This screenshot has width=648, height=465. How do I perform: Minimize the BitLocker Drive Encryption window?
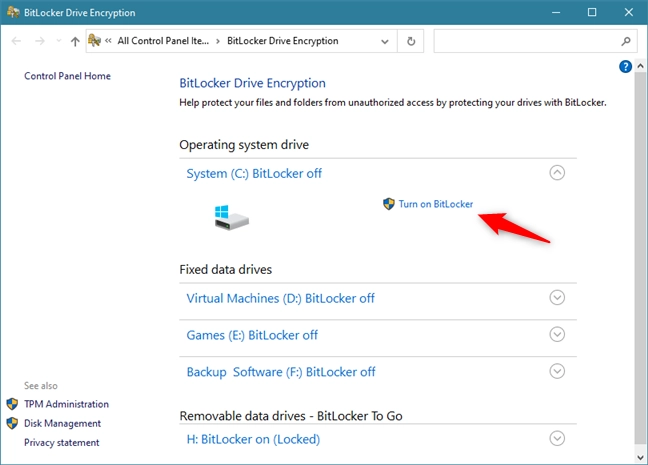556,12
